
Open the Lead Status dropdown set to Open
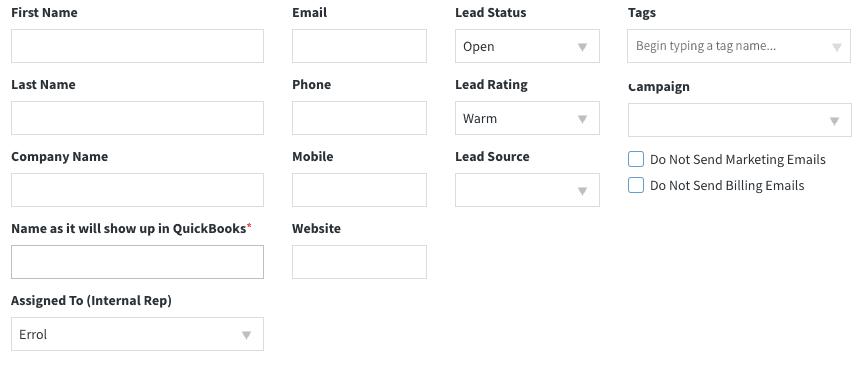[x=527, y=46]
